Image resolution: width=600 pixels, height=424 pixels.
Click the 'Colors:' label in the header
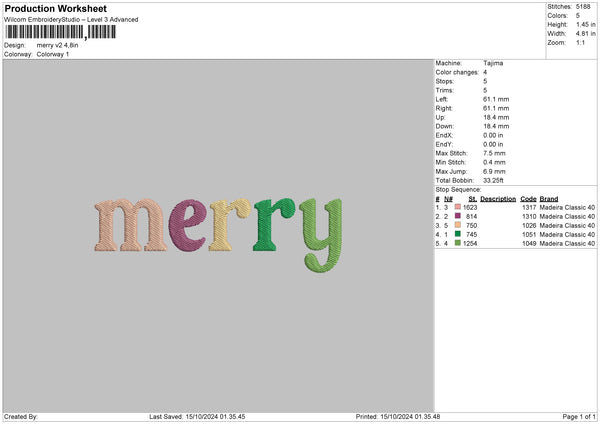[558, 16]
